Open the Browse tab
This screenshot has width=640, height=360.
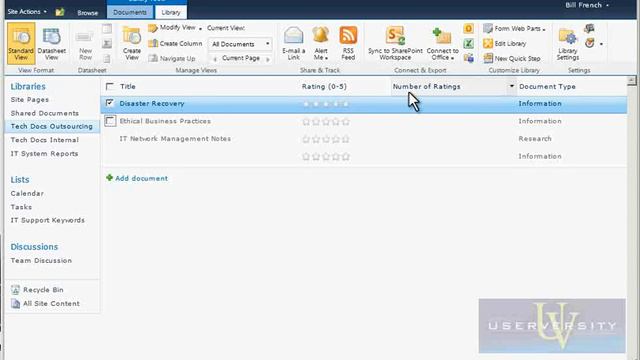point(88,13)
